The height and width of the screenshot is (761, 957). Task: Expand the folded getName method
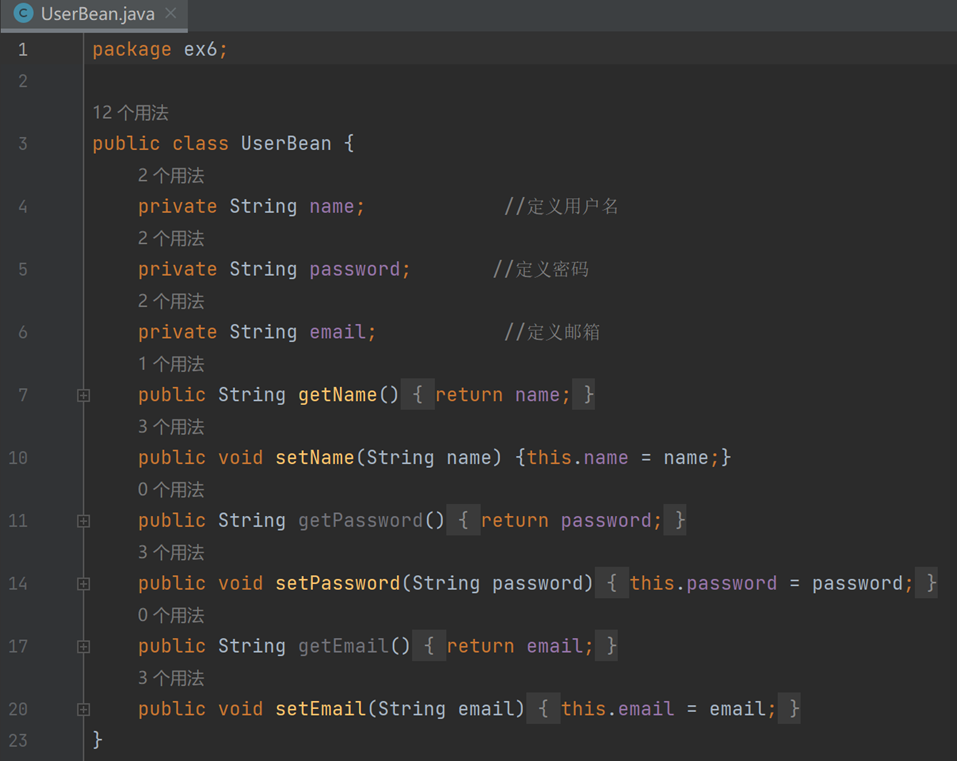(84, 395)
